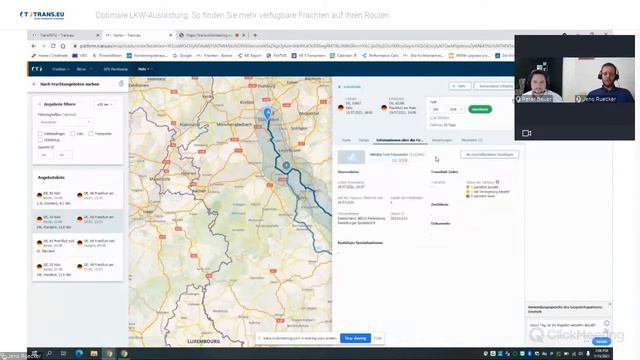
Task: Click 'Hide' in the screen-sharing bar
Action: coord(378,338)
